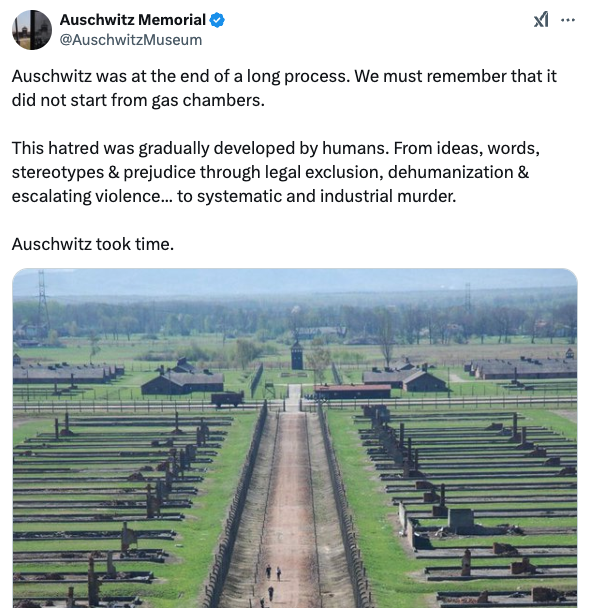590x608 pixels.
Task: Click the electricity pylon in the photo
Action: click(x=42, y=303)
